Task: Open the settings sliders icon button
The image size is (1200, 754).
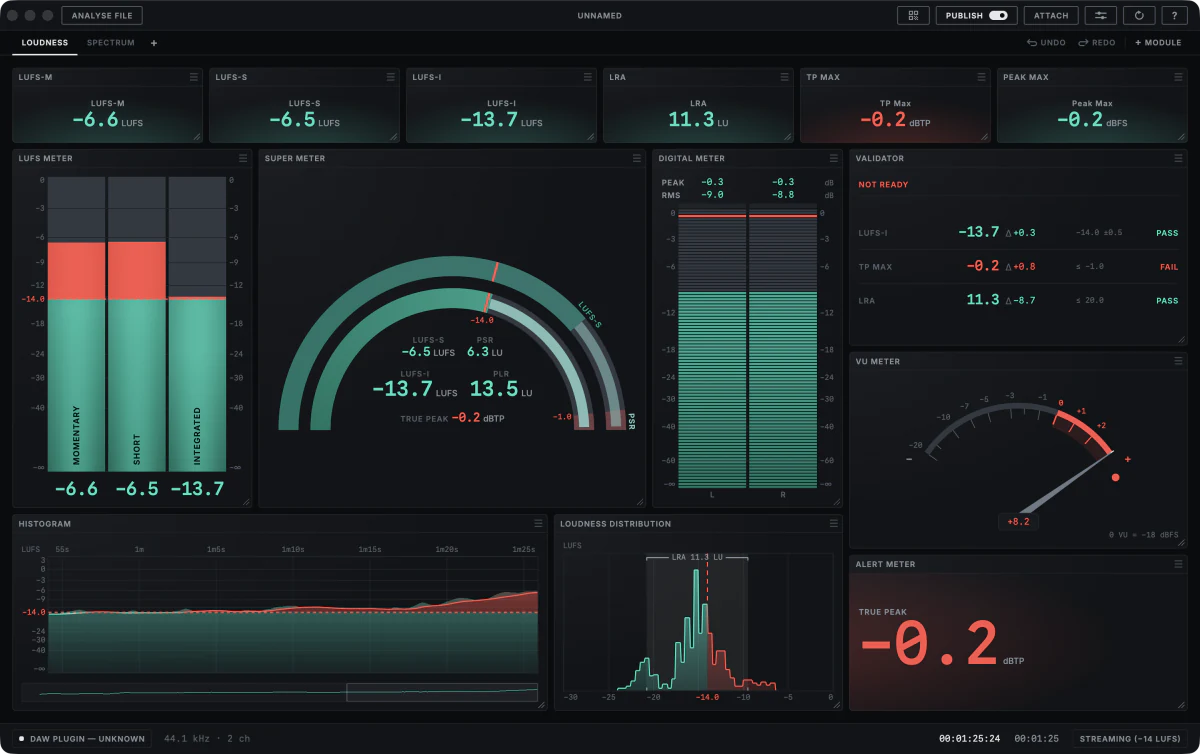Action: pyautogui.click(x=1101, y=15)
